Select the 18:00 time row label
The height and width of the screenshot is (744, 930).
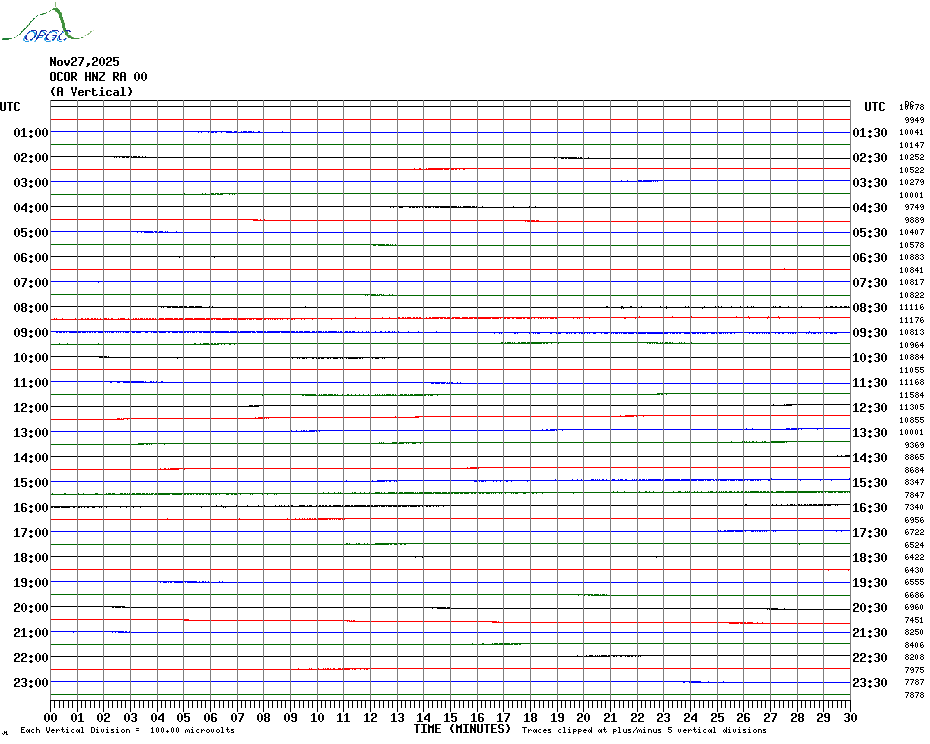pos(31,558)
